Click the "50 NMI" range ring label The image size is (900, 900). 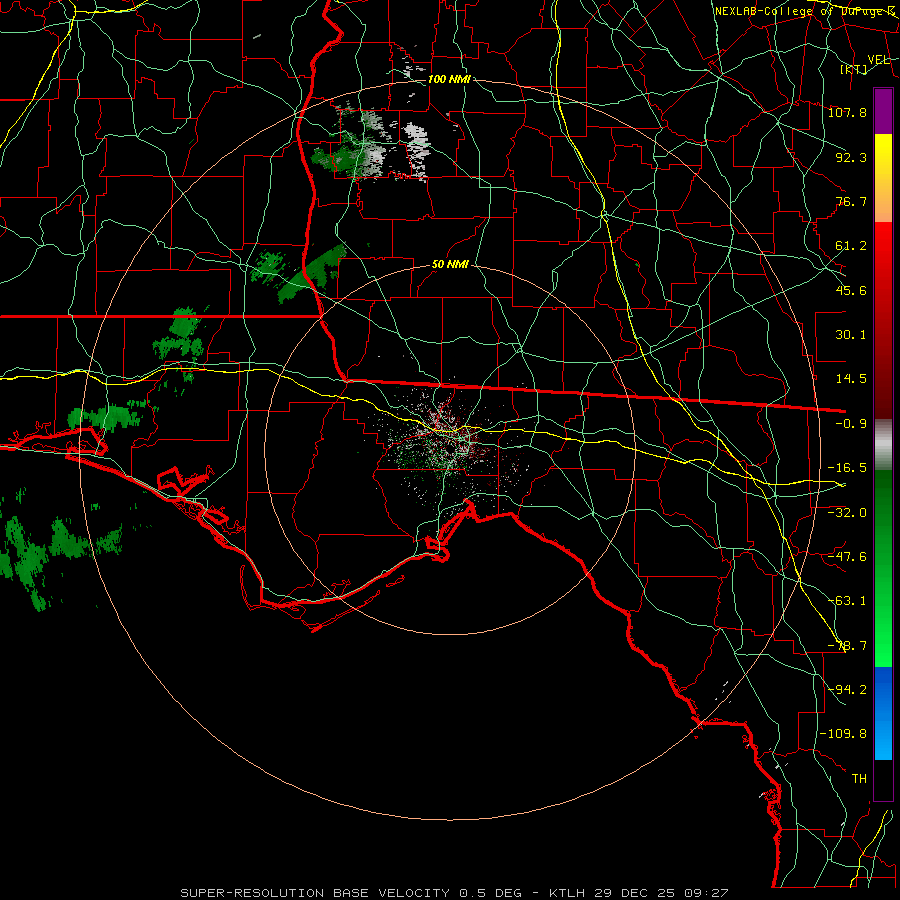[450, 265]
